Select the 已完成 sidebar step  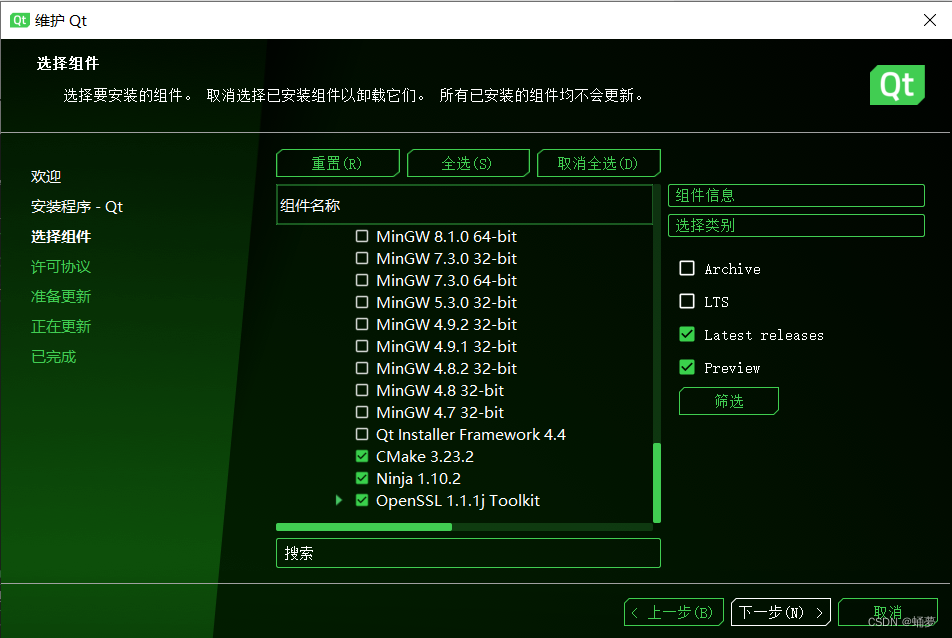pos(53,356)
